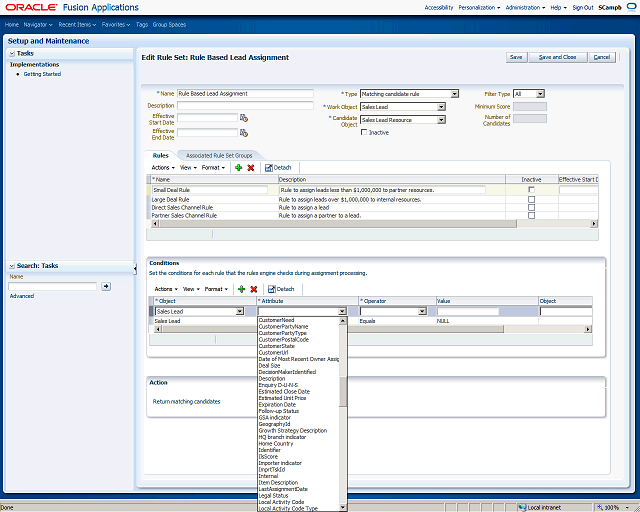Image resolution: width=640 pixels, height=512 pixels.
Task: Open the Navigator menu
Action: pyautogui.click(x=38, y=24)
